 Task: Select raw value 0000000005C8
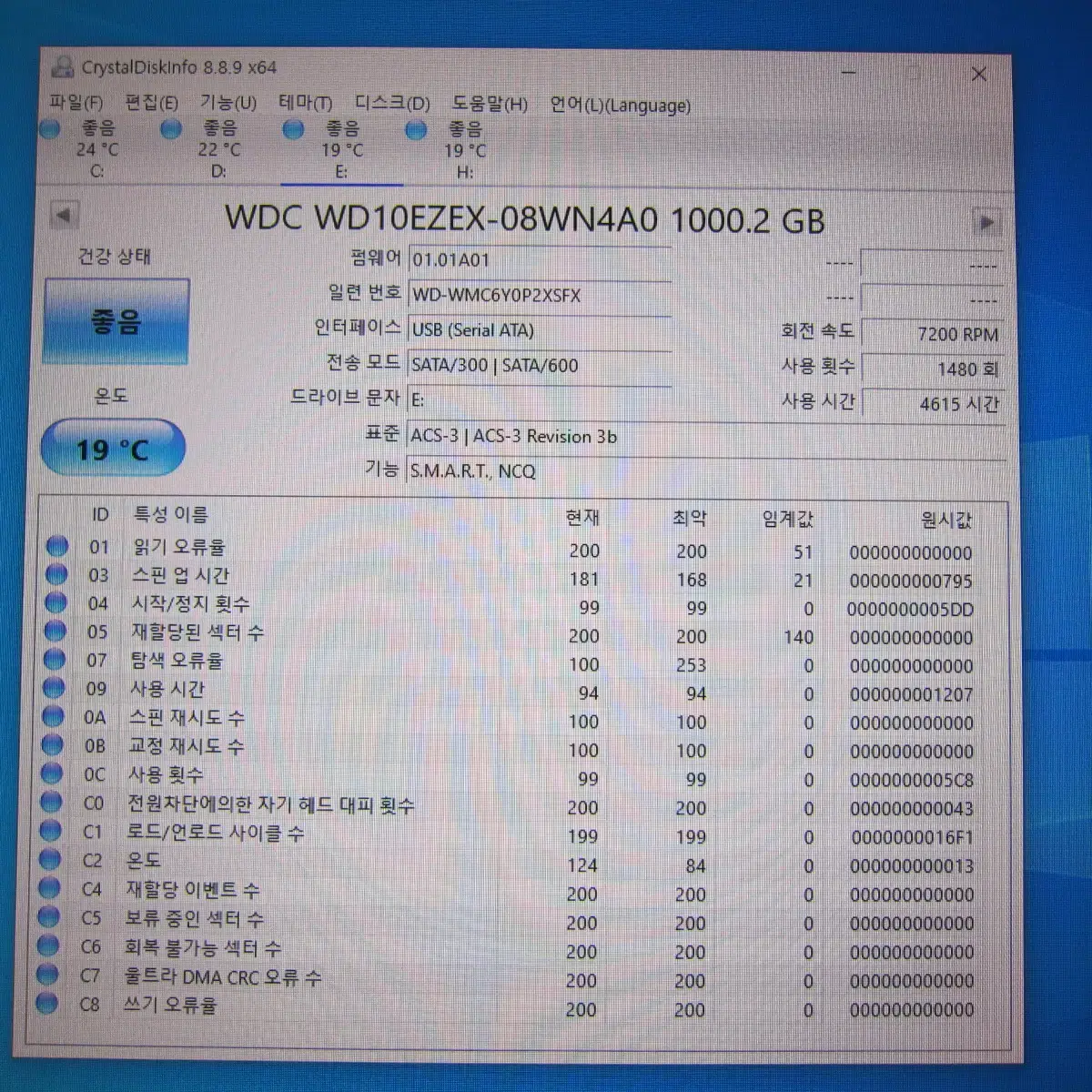911,780
